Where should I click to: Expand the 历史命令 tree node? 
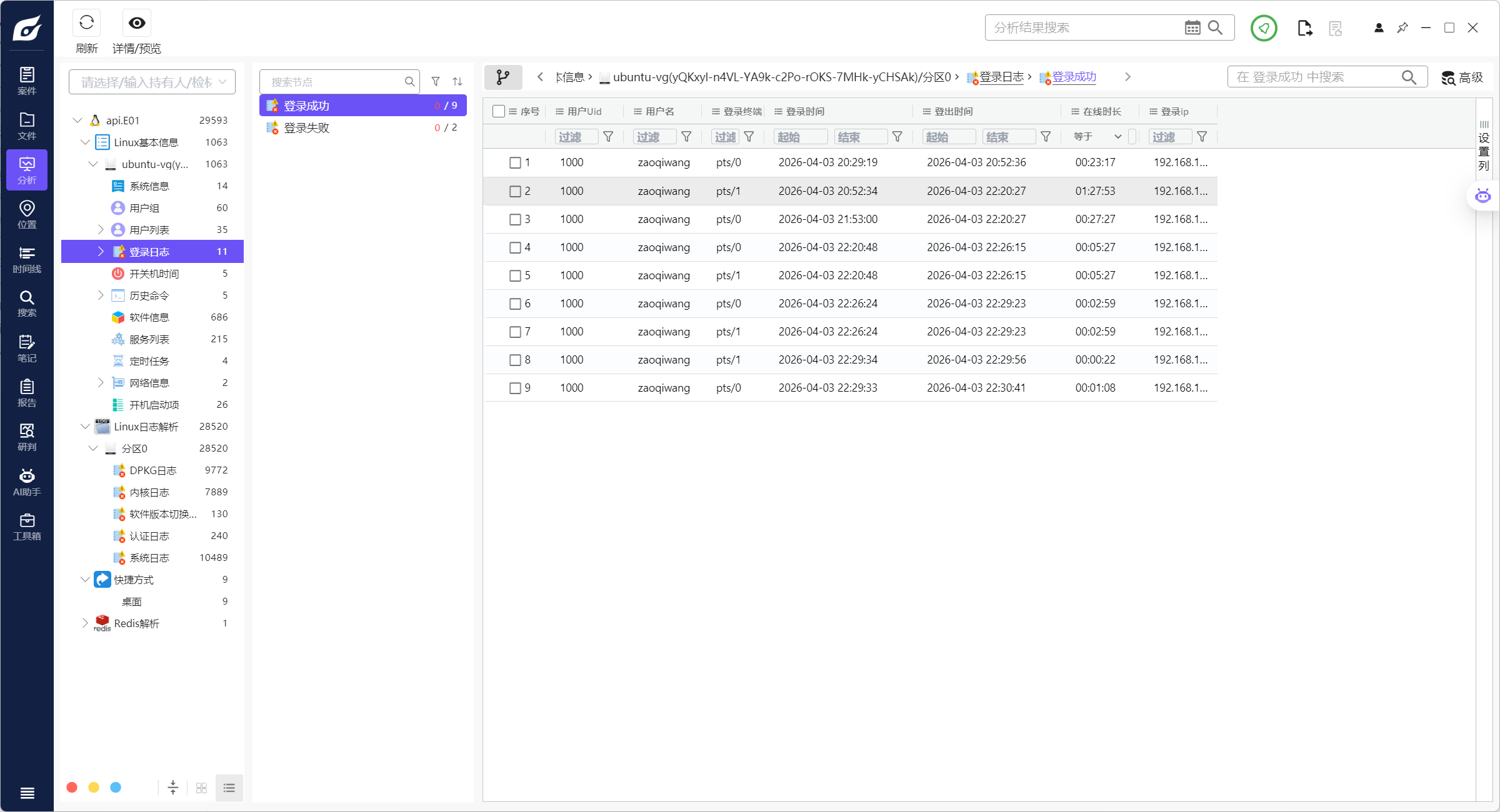tap(101, 295)
